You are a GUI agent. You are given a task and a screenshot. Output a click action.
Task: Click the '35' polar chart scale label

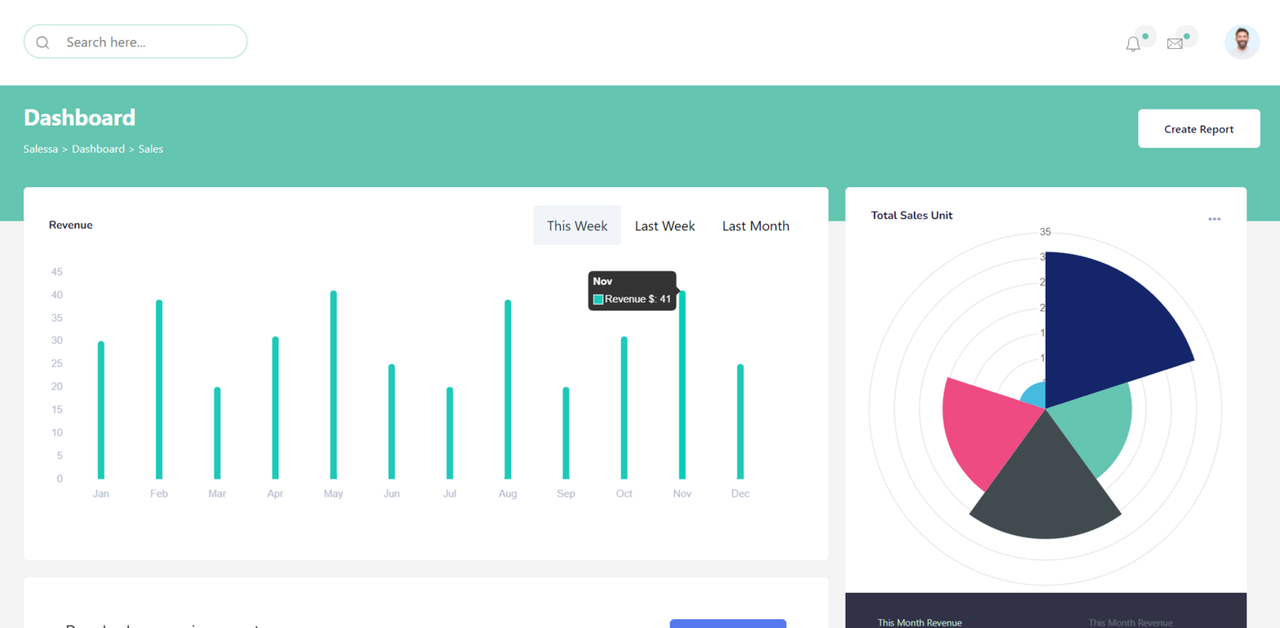tap(1045, 232)
